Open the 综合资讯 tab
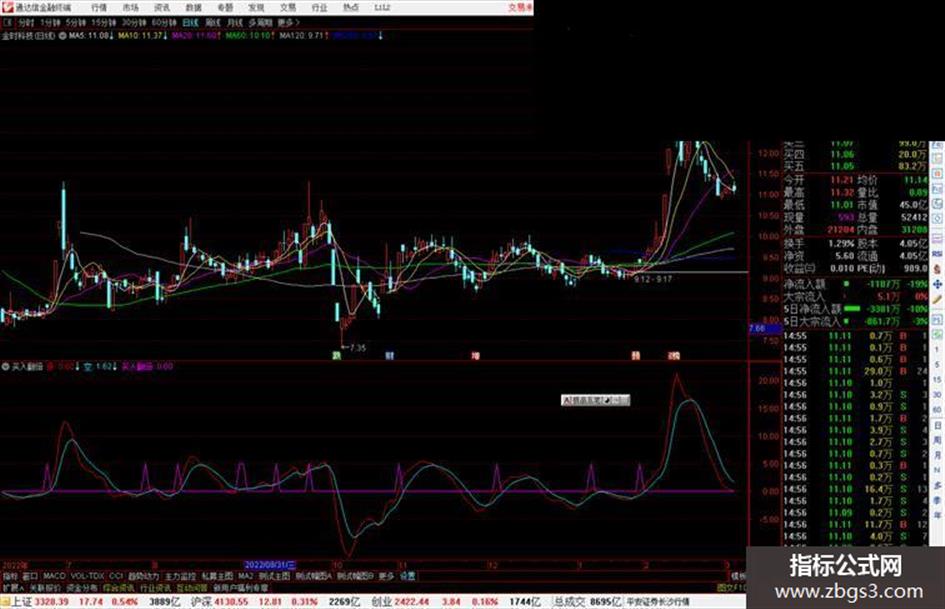The width and height of the screenshot is (945, 609). 119,587
